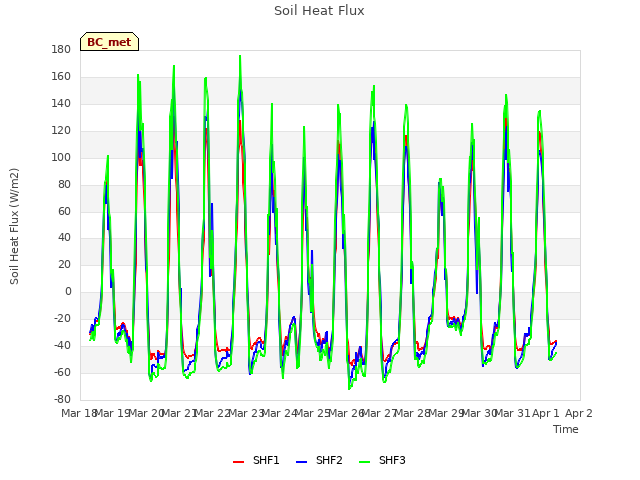Click the 100 y-axis tick label
Screen dimensions: 640x480
pyautogui.click(x=61, y=158)
